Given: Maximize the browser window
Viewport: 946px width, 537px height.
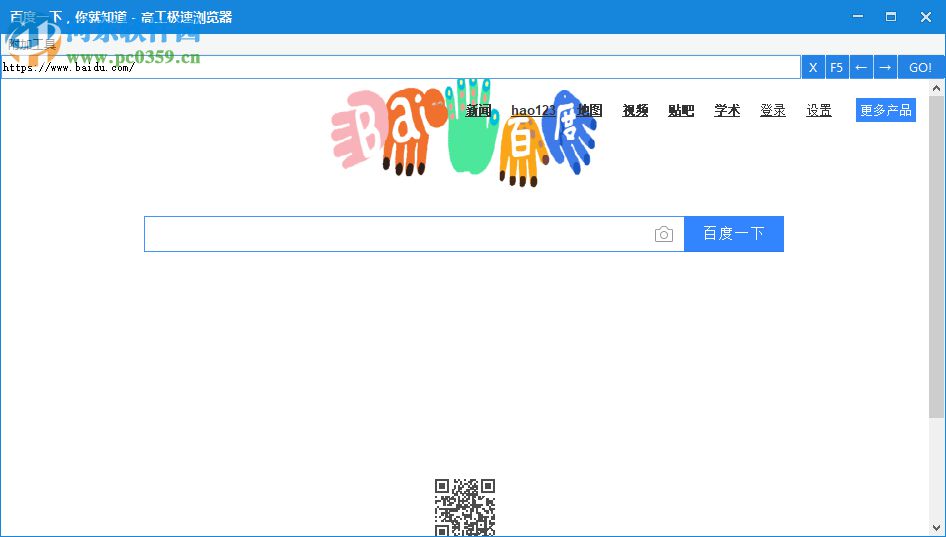Looking at the screenshot, I should pyautogui.click(x=891, y=17).
